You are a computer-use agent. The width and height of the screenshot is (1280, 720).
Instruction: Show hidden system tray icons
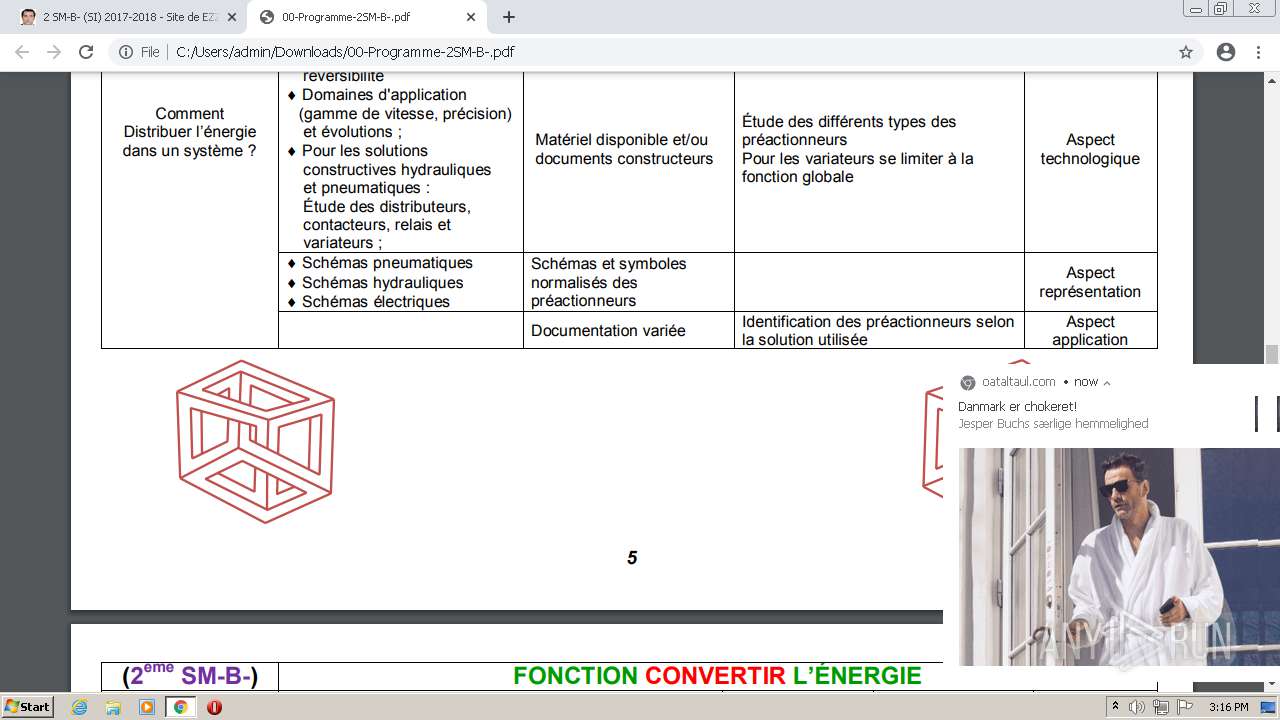[x=1115, y=707]
